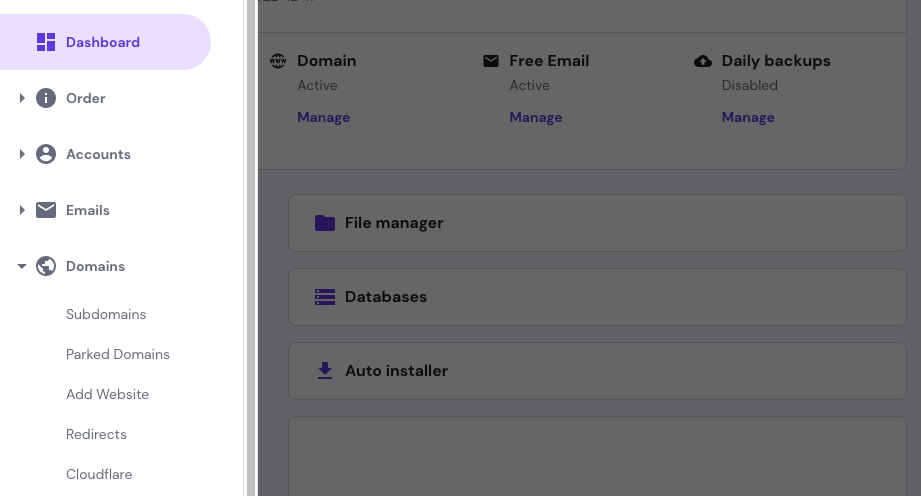The image size is (921, 496).
Task: Click the Auto installer download icon
Action: (325, 371)
